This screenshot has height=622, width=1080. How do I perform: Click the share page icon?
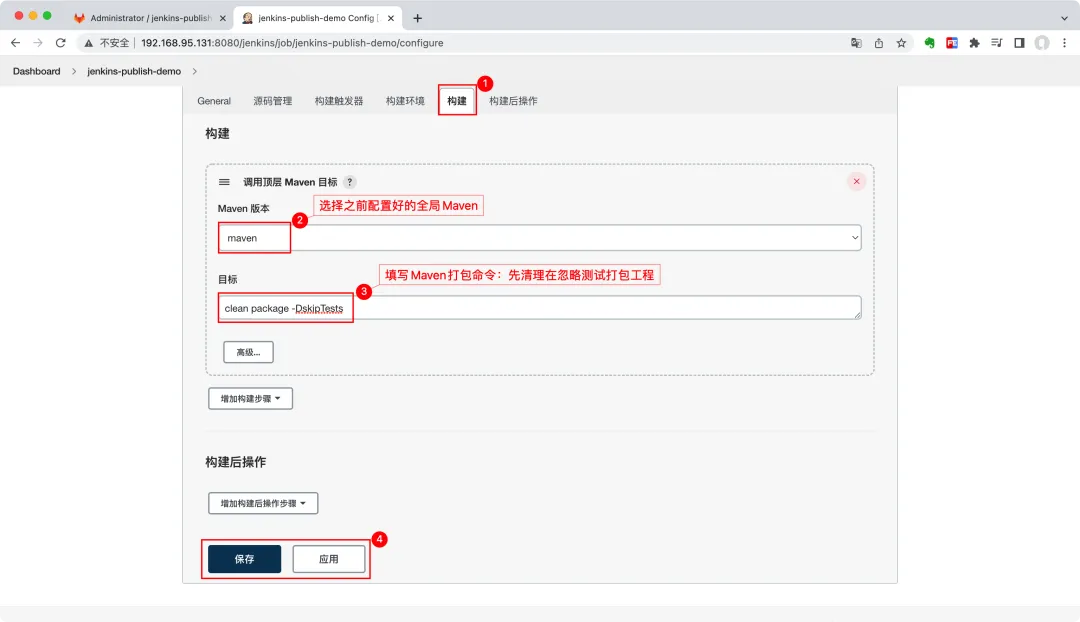(x=879, y=43)
